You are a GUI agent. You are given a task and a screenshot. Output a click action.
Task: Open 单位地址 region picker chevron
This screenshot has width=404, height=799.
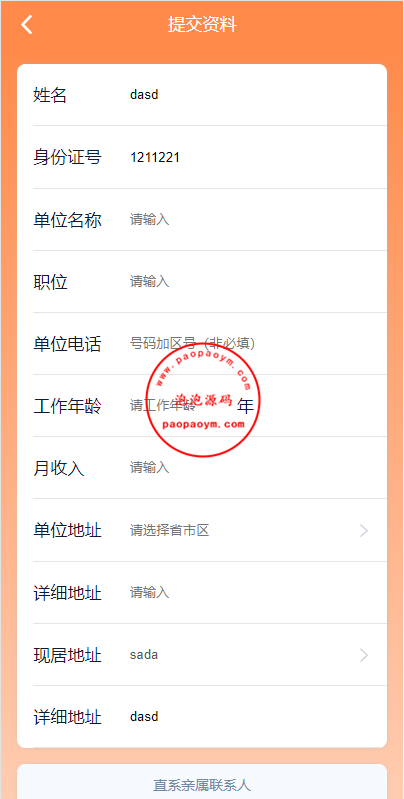pyautogui.click(x=364, y=530)
